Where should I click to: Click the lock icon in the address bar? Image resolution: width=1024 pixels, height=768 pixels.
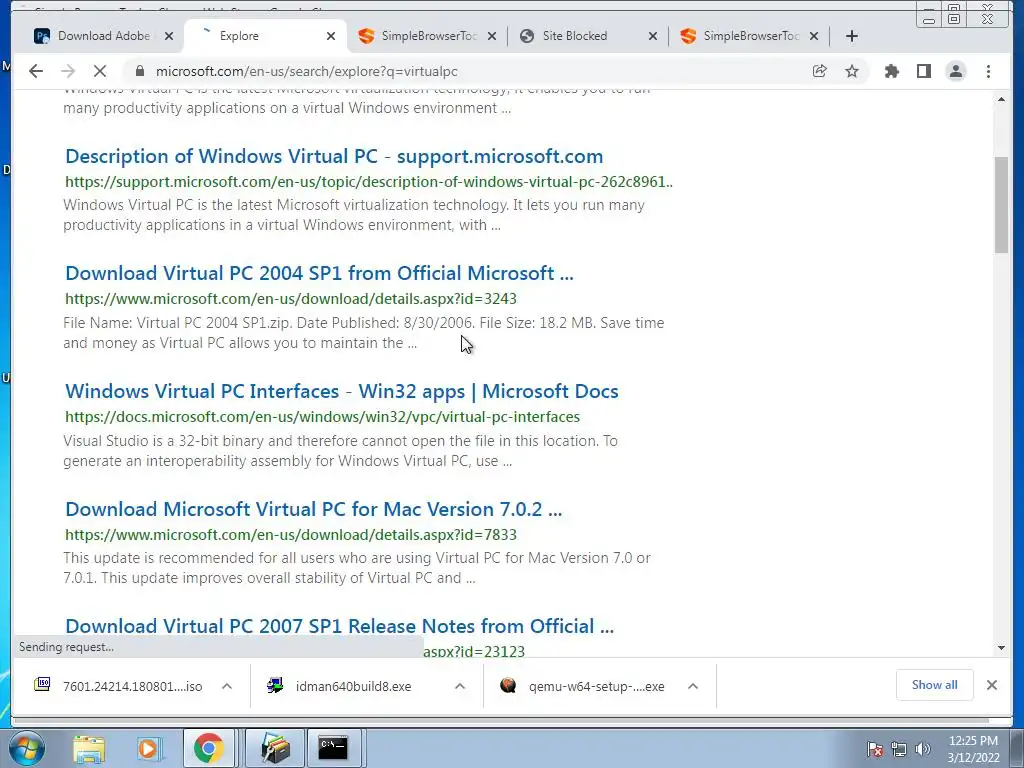(138, 71)
